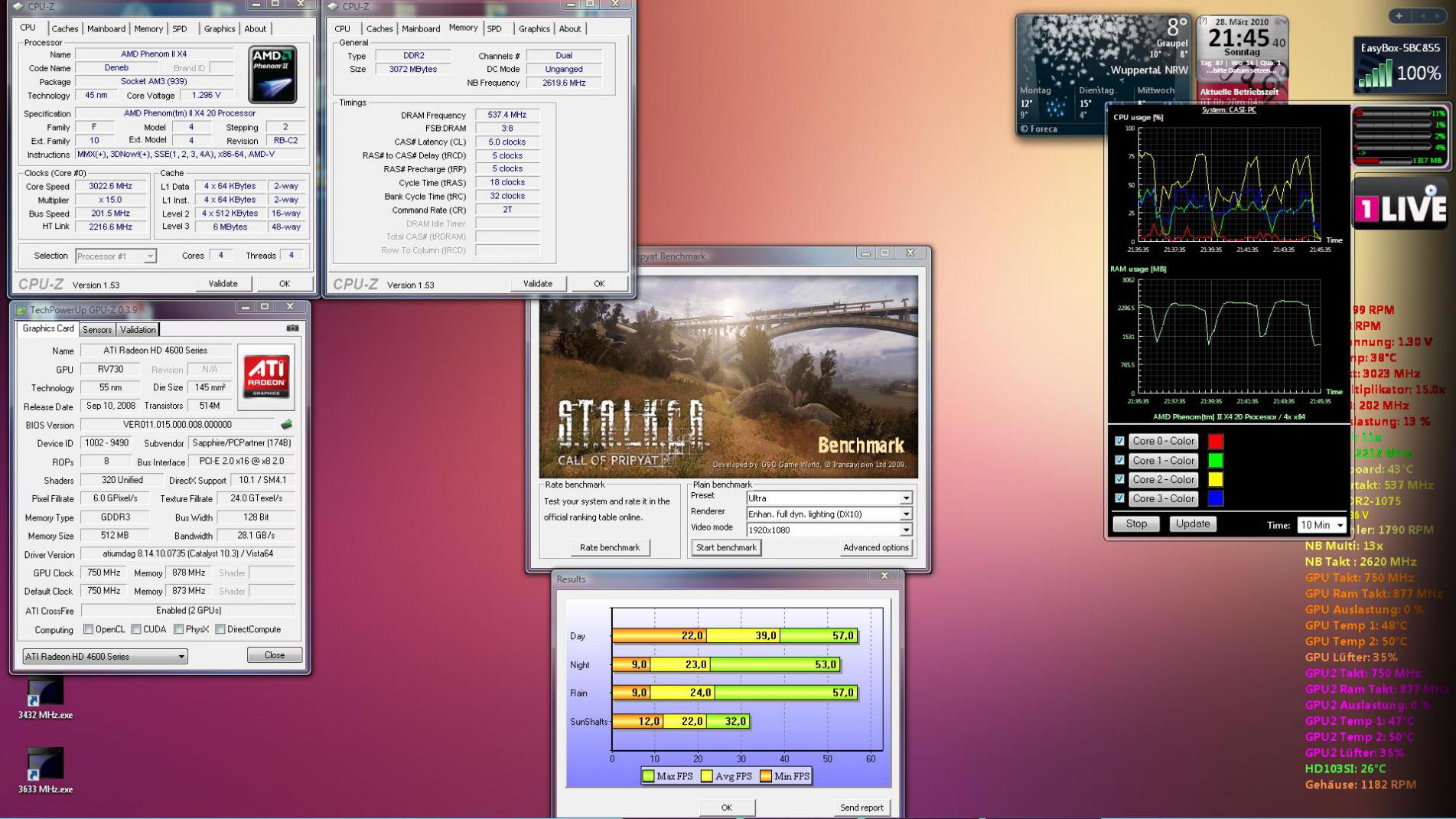Click the ATI Radeon logo in GPU-Z

(265, 377)
